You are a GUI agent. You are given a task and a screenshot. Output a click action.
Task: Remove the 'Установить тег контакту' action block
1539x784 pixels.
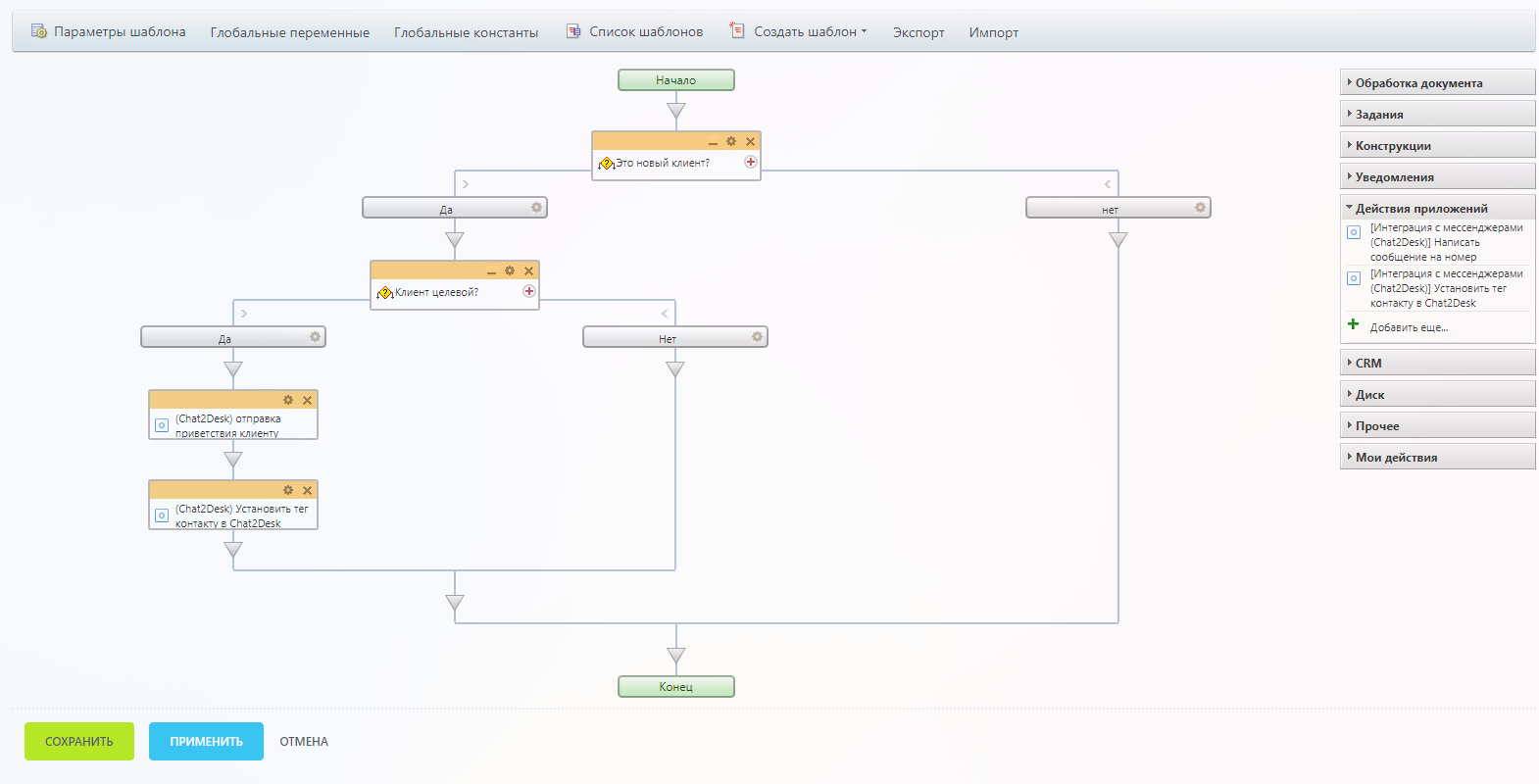tap(307, 490)
